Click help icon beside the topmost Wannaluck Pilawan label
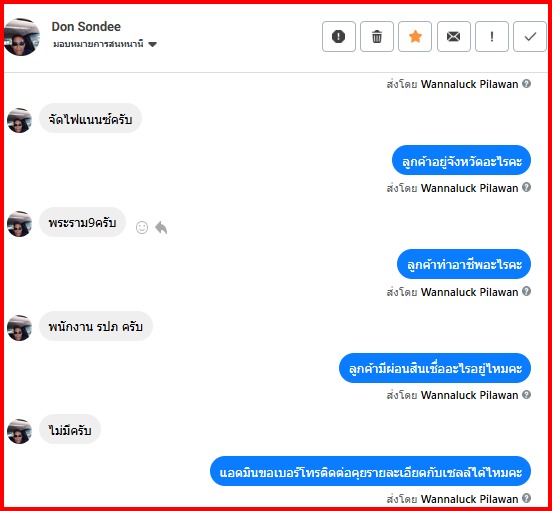 (x=526, y=84)
